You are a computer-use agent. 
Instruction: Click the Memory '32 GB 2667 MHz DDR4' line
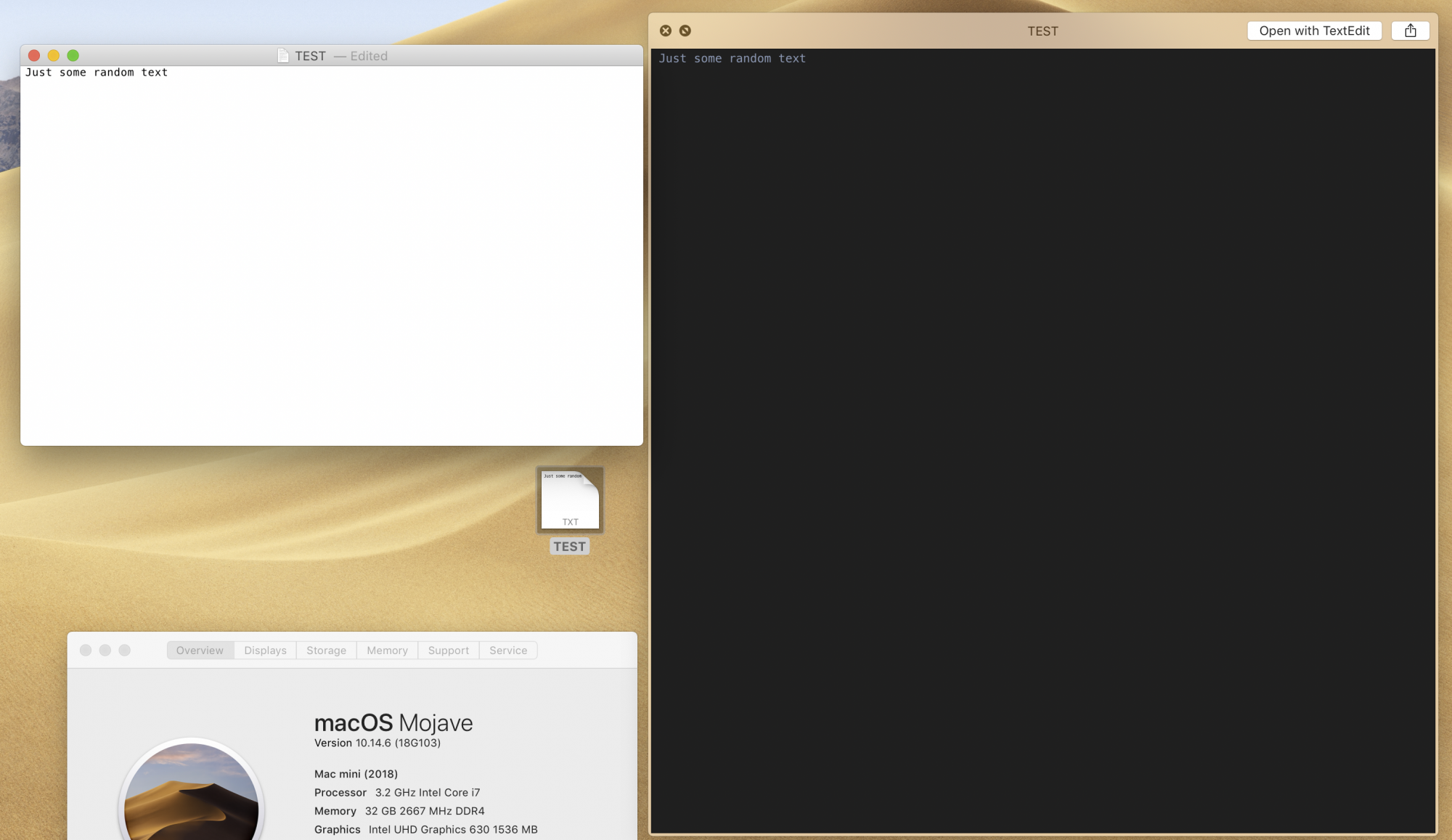[x=399, y=811]
